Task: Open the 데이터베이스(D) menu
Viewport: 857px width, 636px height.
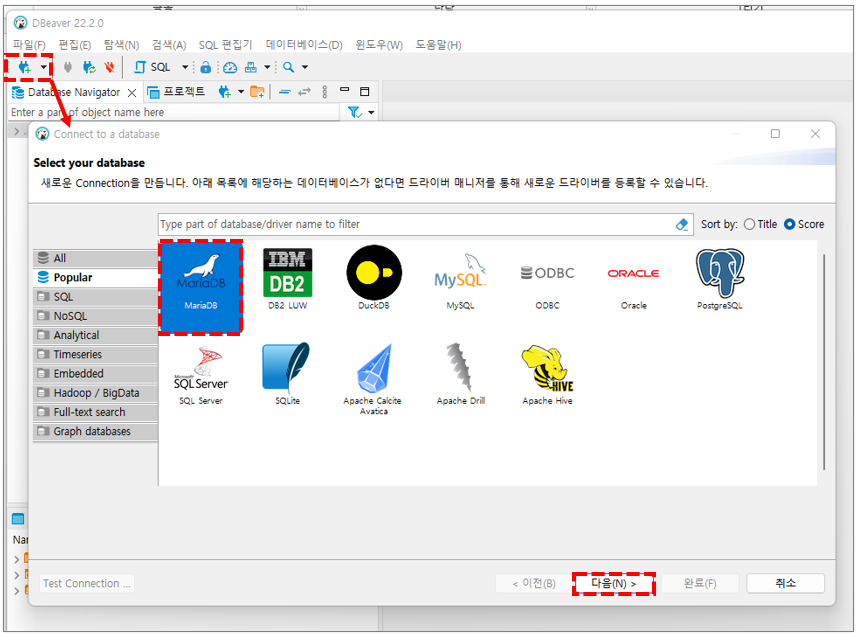Action: [304, 45]
